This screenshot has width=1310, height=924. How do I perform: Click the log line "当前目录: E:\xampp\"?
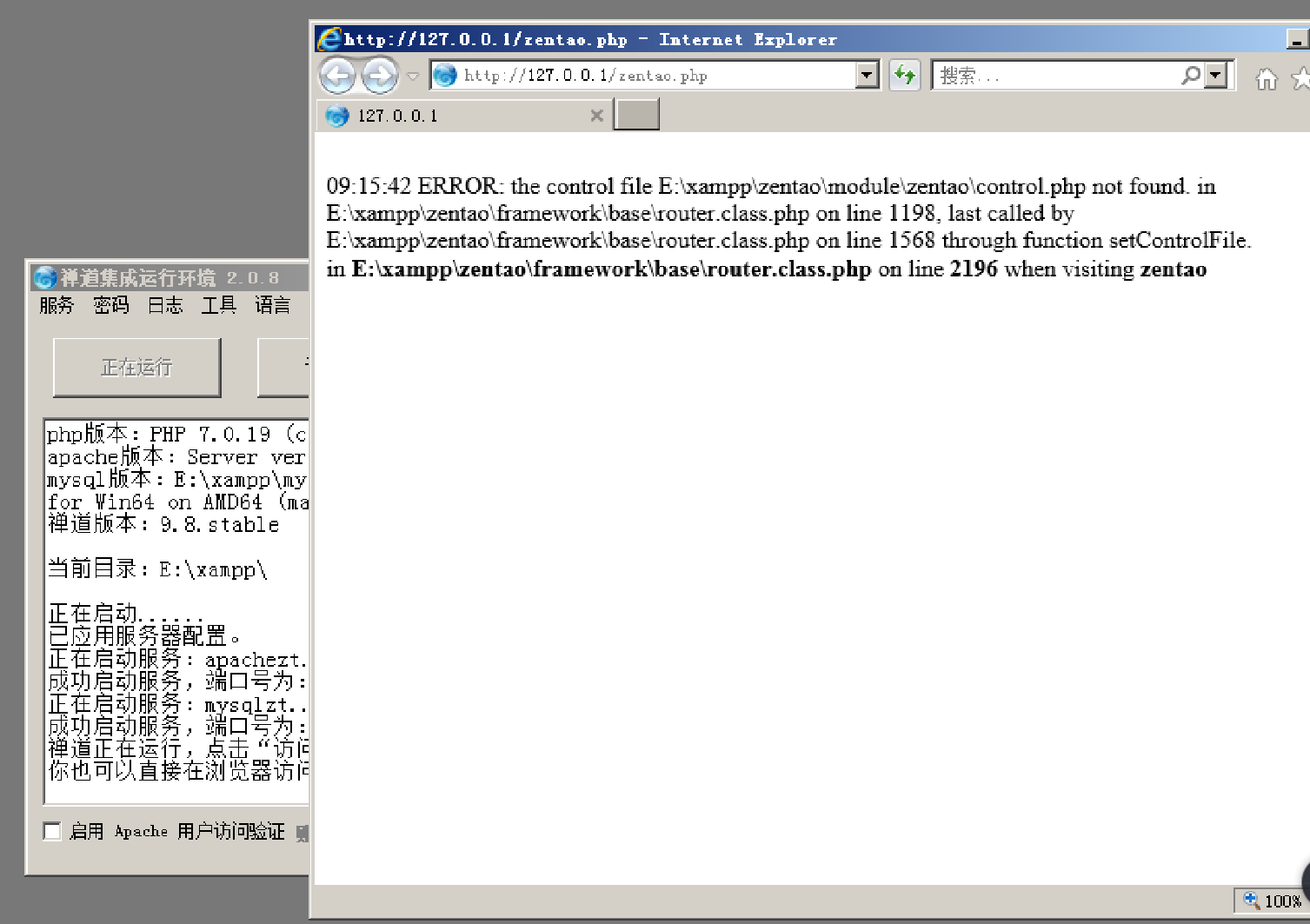tap(157, 569)
